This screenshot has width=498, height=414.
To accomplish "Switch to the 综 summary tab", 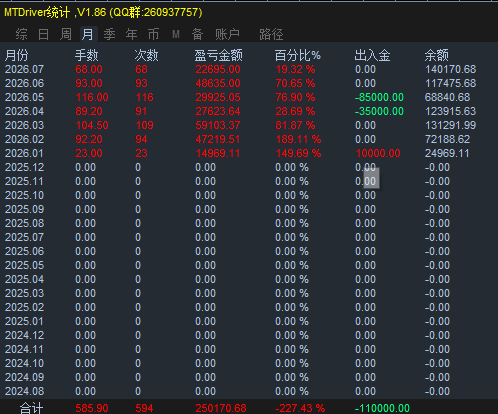I will (22, 34).
